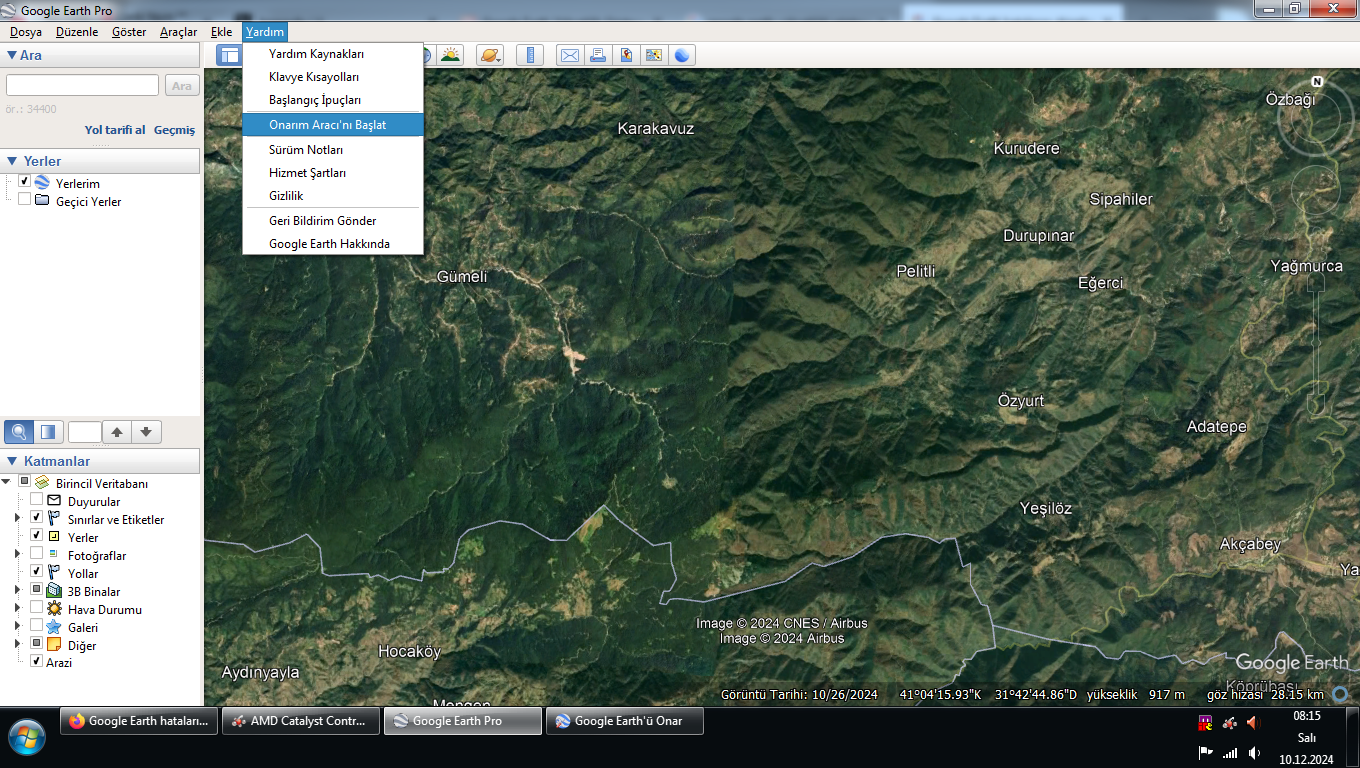
Task: Select Onarım Aracı'nı Başlat menu entry
Action: coord(333,125)
